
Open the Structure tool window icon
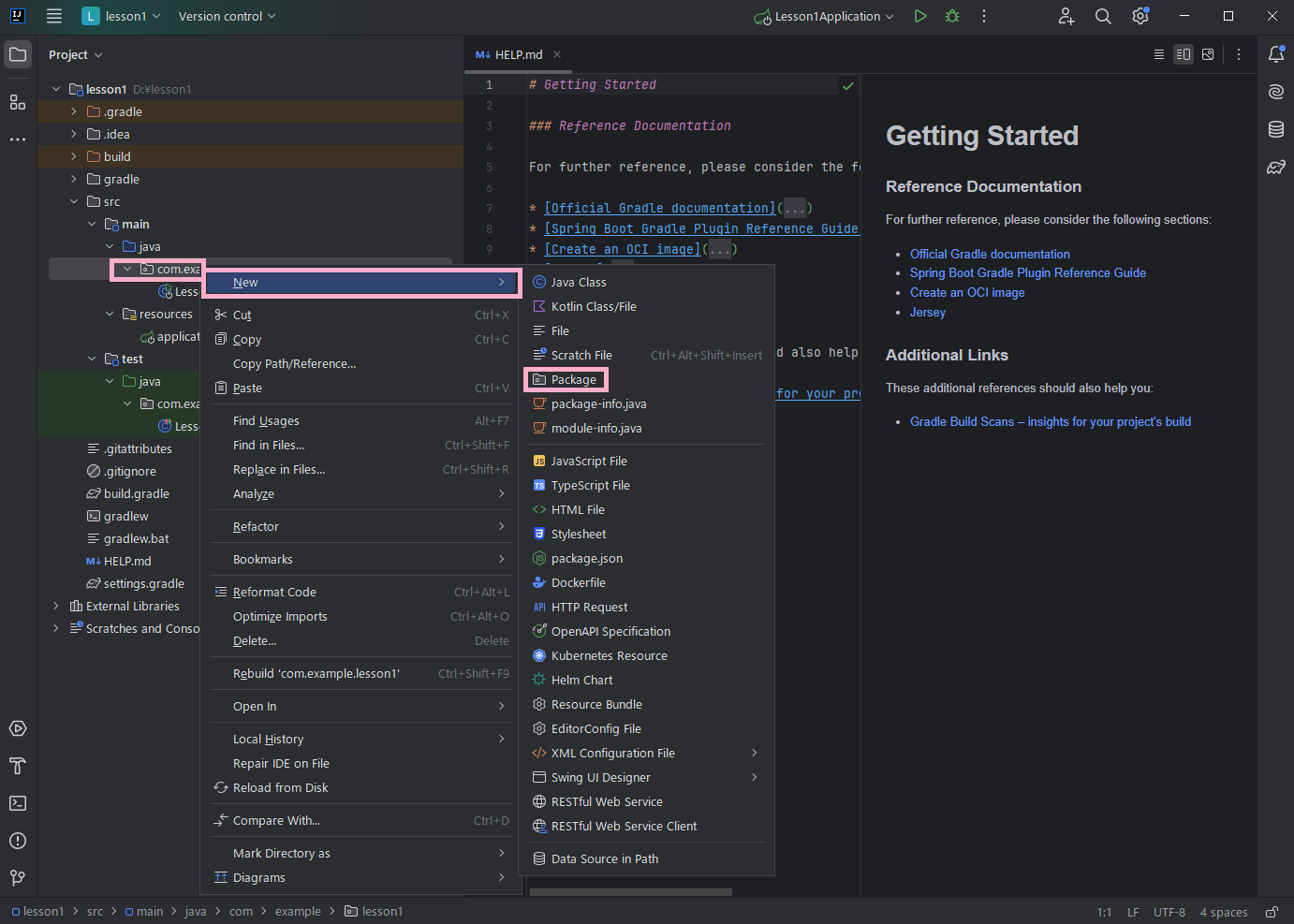(x=18, y=102)
